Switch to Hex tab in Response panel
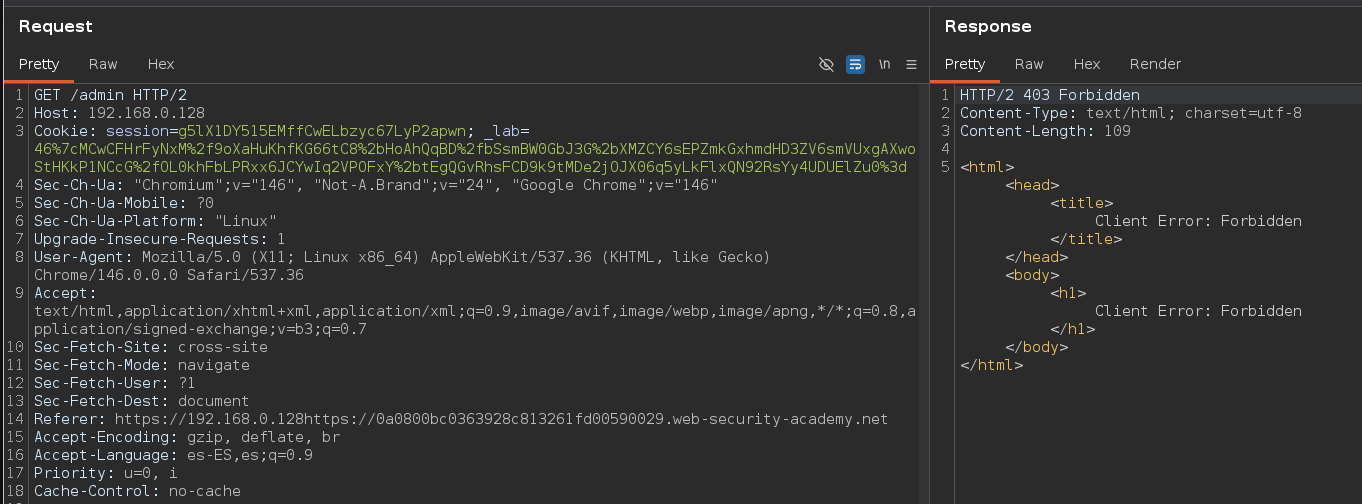This screenshot has height=504, width=1362. click(1087, 64)
